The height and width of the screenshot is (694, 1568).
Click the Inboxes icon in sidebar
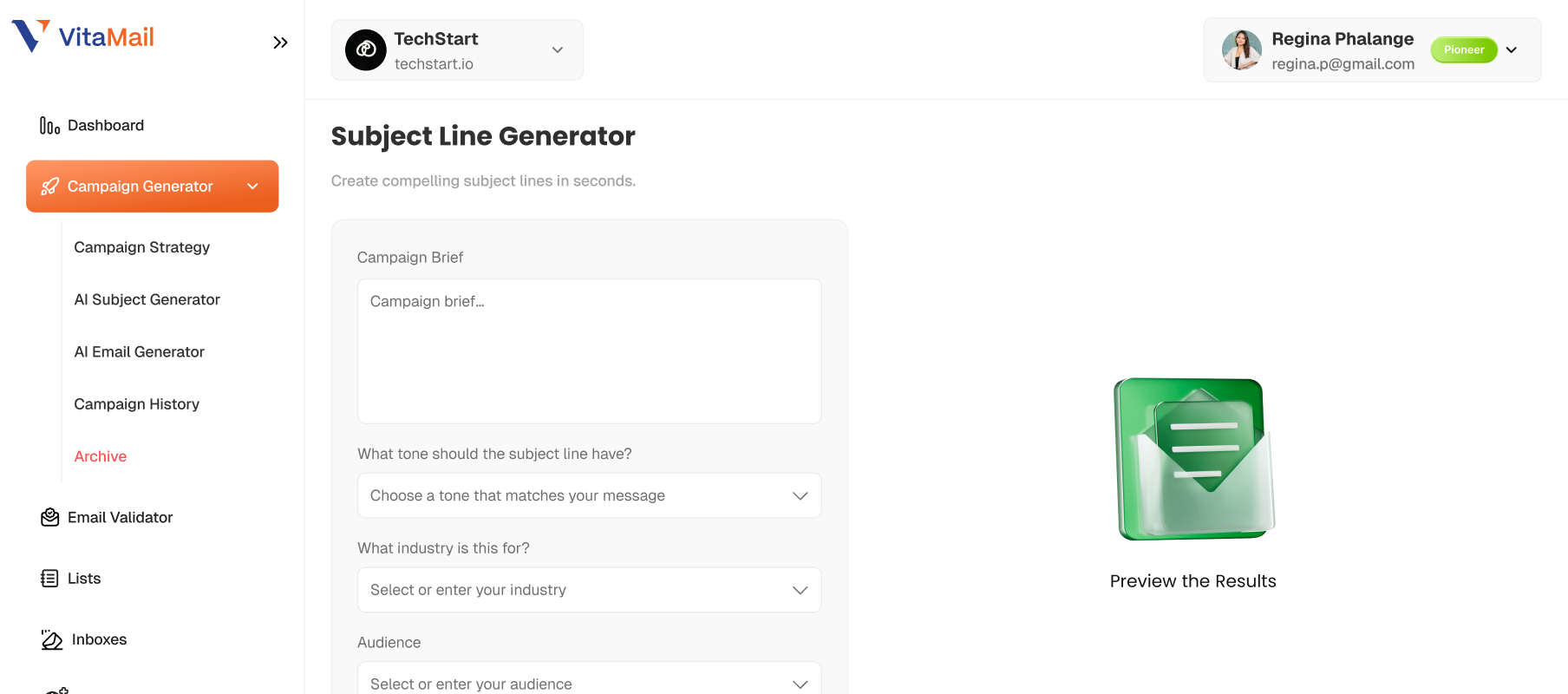(x=52, y=640)
